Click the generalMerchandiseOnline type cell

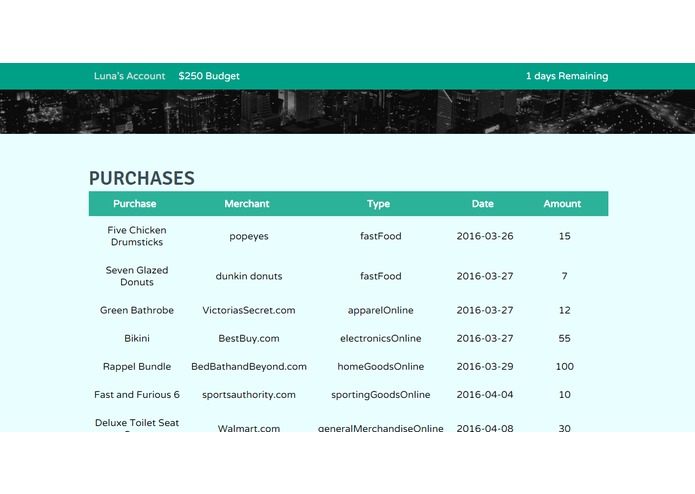point(380,428)
